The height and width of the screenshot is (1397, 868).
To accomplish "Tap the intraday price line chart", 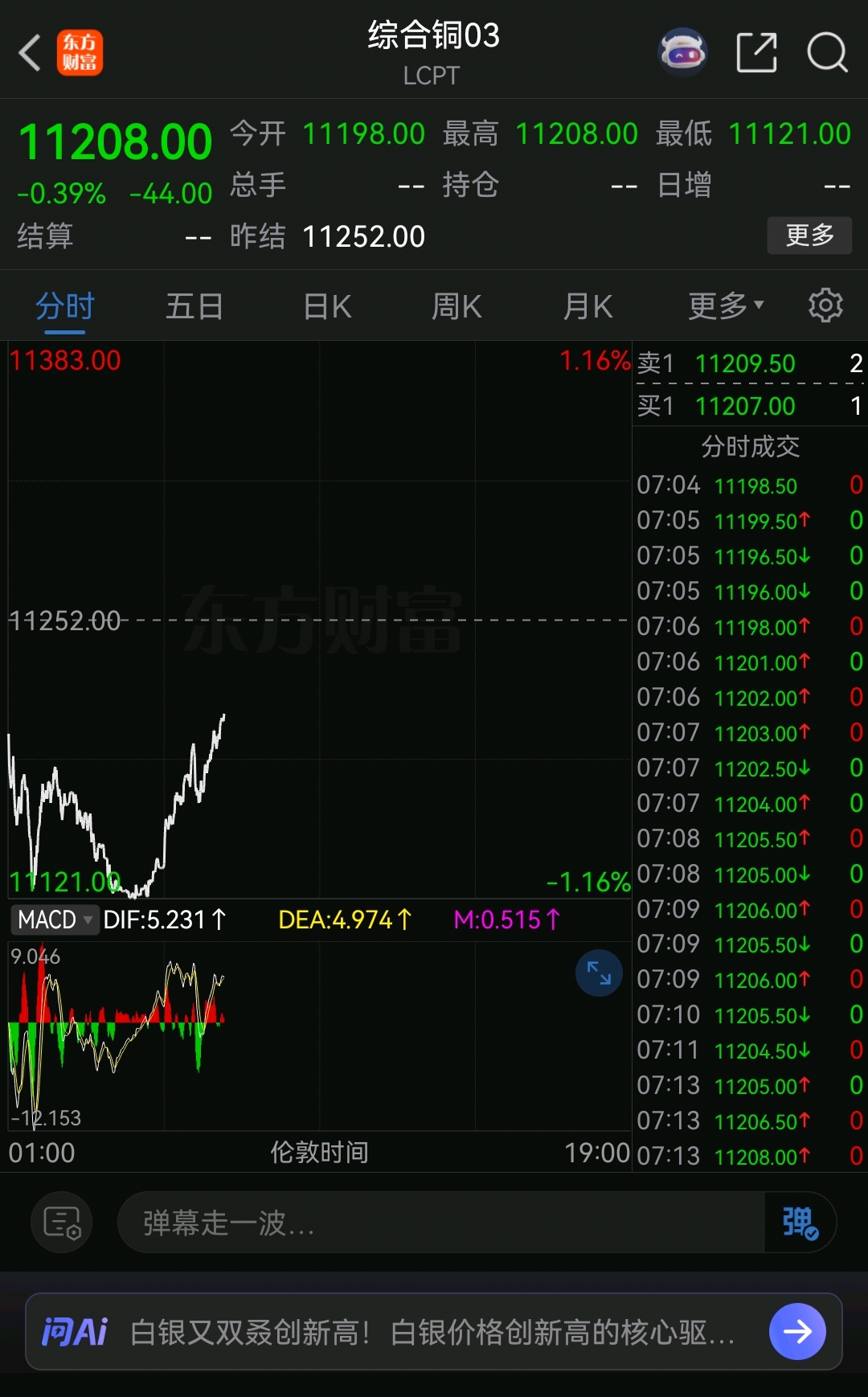I will [319, 619].
